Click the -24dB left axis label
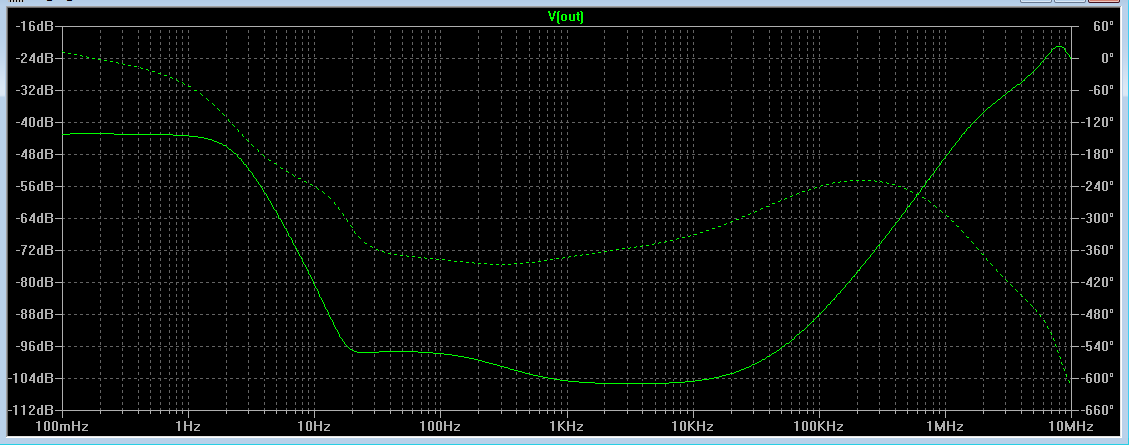The height and width of the screenshot is (445, 1129). (37, 58)
